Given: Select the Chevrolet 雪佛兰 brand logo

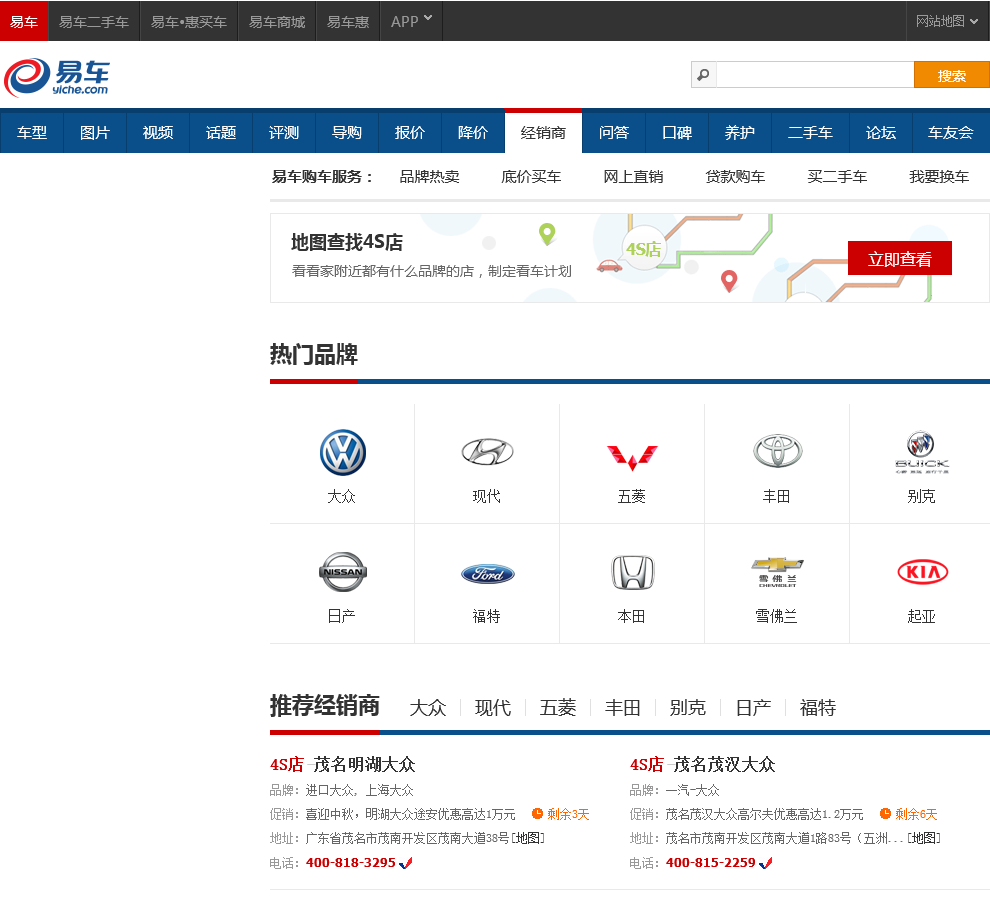Looking at the screenshot, I should [x=777, y=572].
